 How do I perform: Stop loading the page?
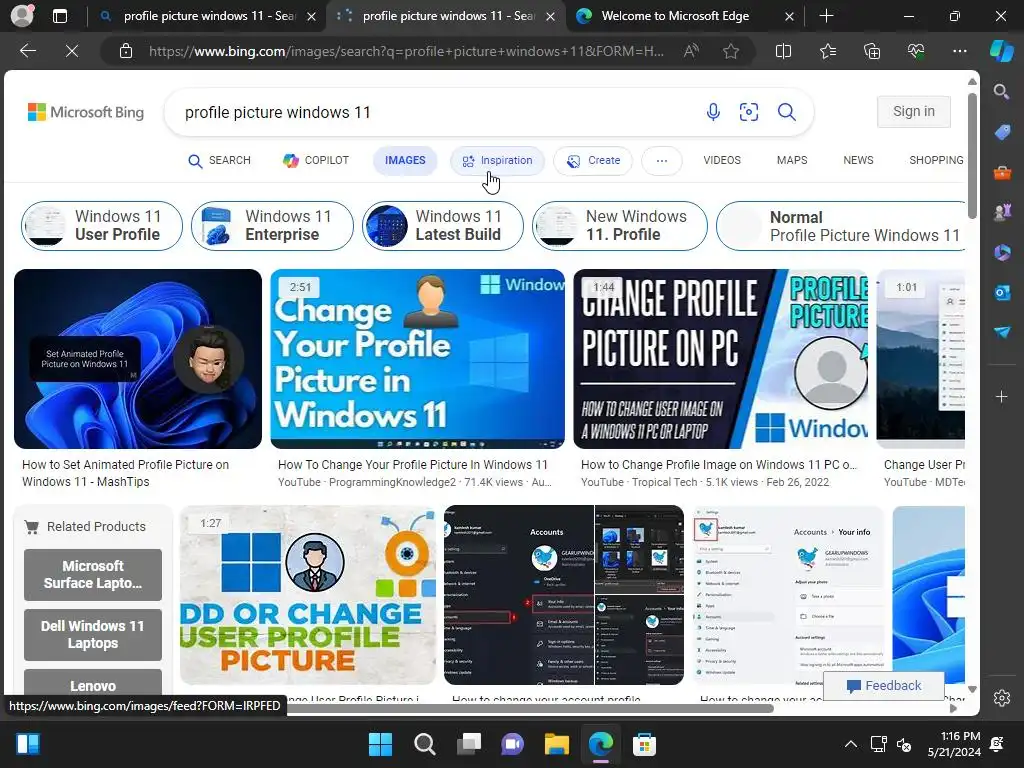click(x=72, y=51)
